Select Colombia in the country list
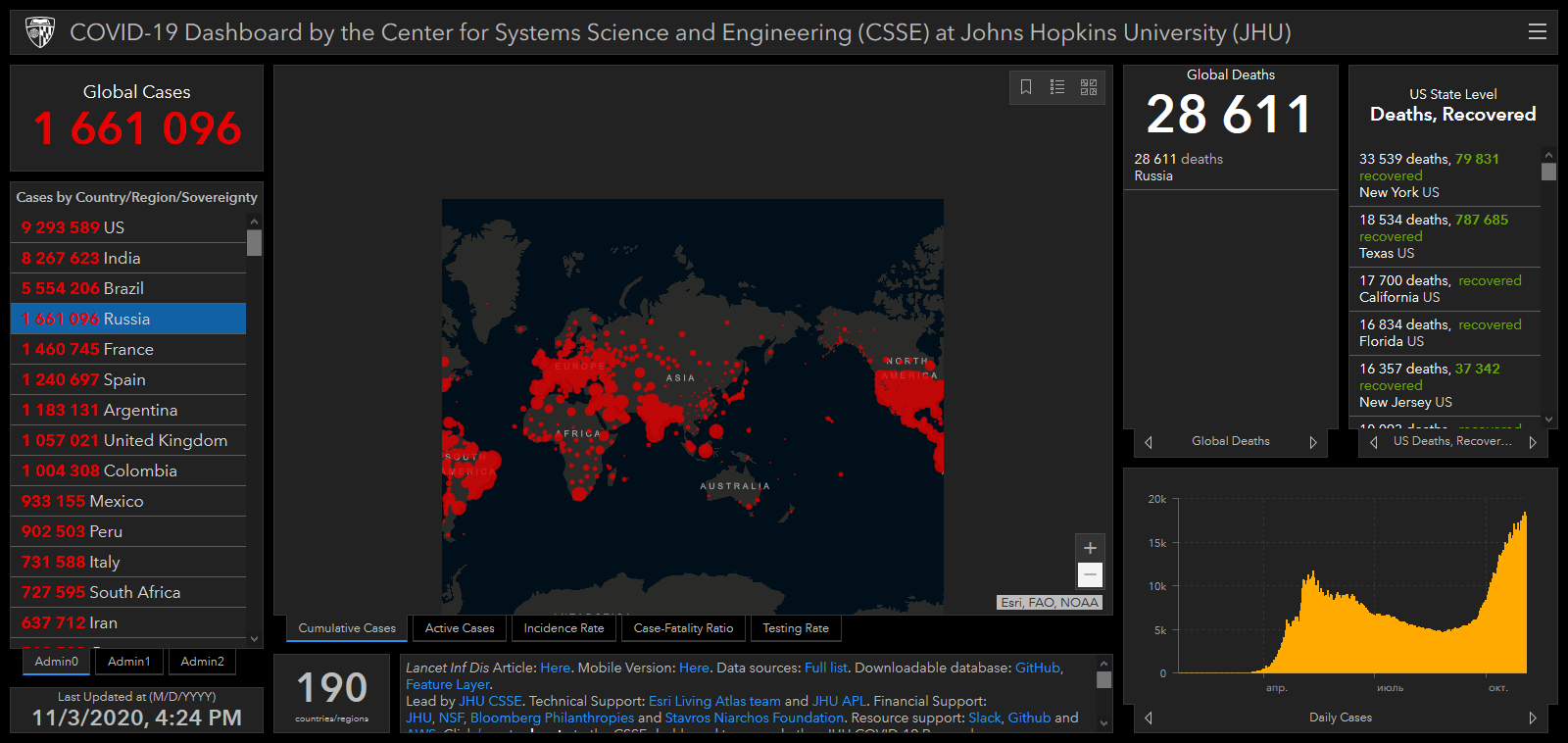Image resolution: width=1568 pixels, height=743 pixels. [x=128, y=471]
